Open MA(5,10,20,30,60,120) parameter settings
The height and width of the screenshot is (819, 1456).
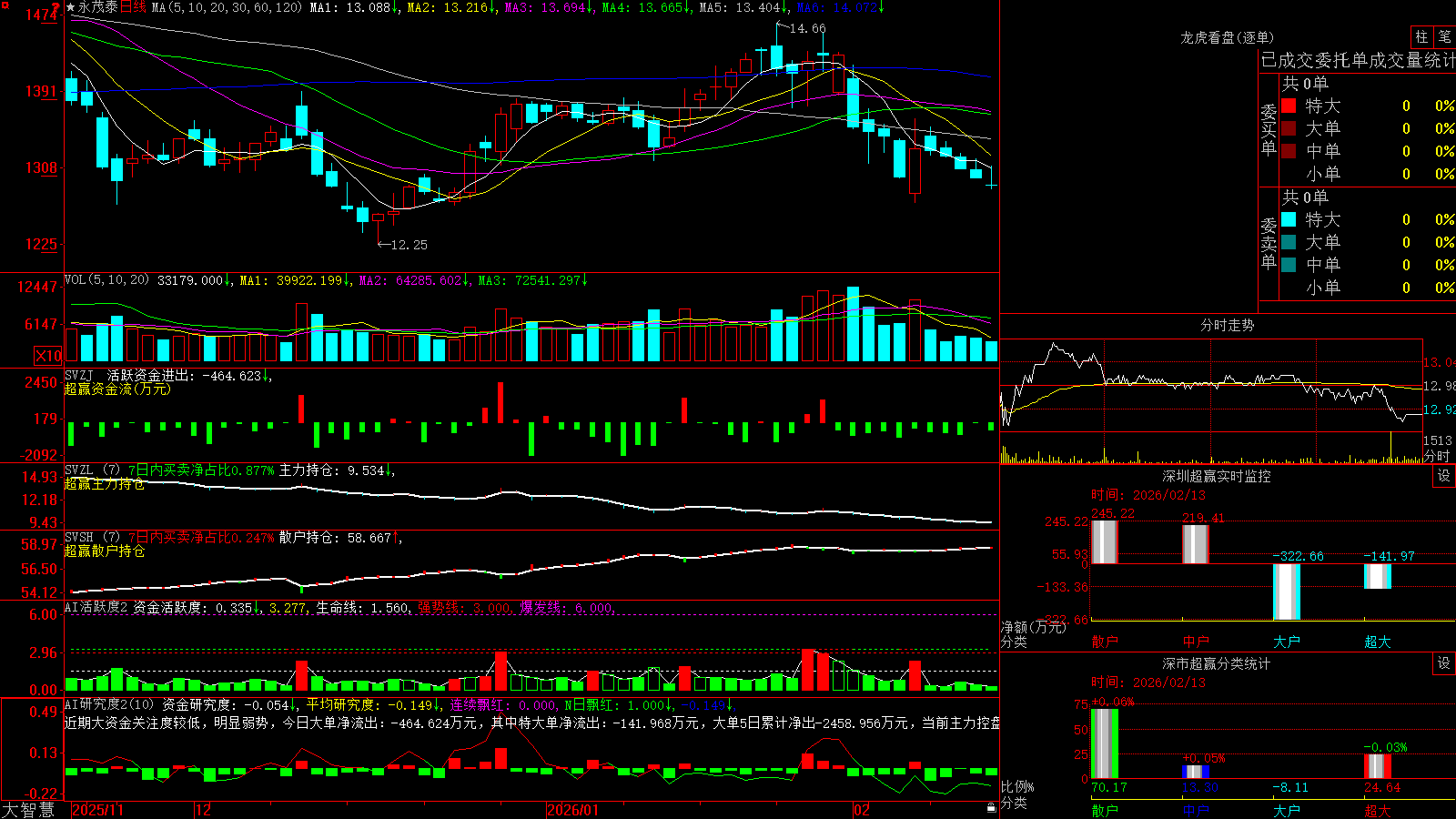(x=227, y=7)
